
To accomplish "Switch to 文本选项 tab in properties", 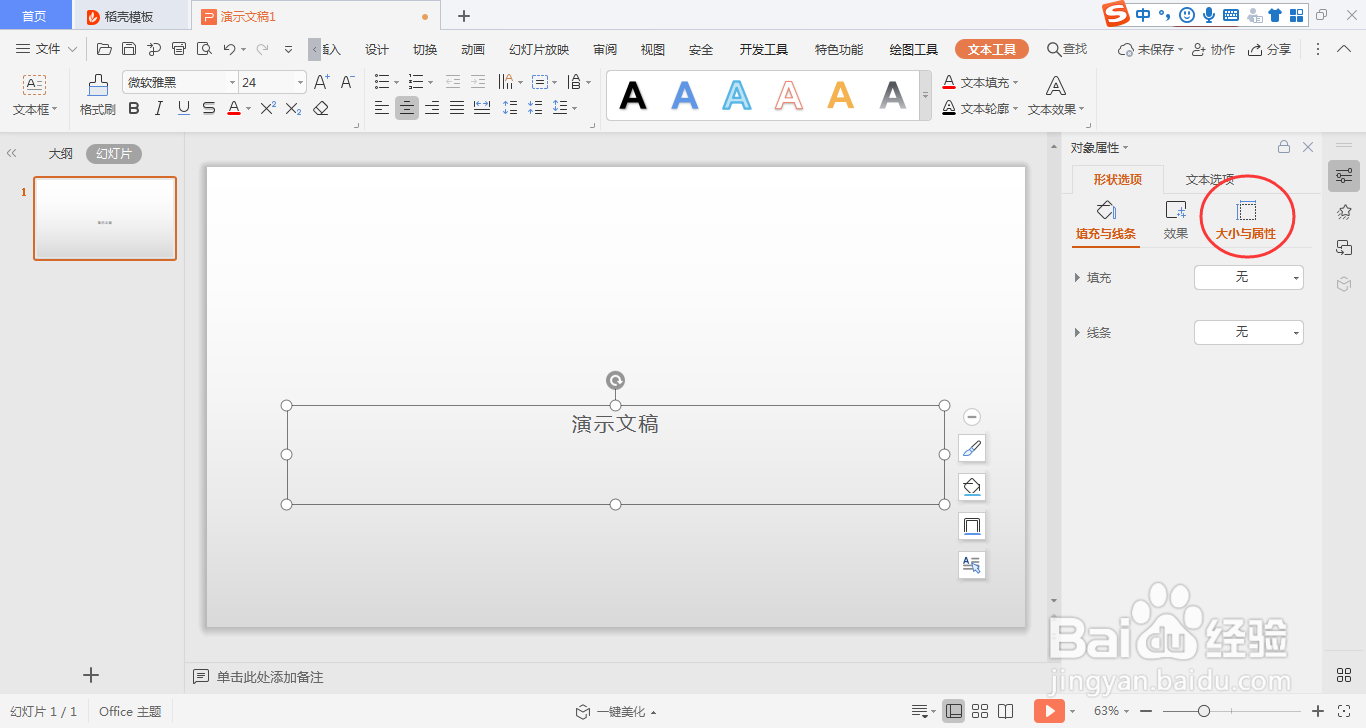I will click(x=1210, y=180).
